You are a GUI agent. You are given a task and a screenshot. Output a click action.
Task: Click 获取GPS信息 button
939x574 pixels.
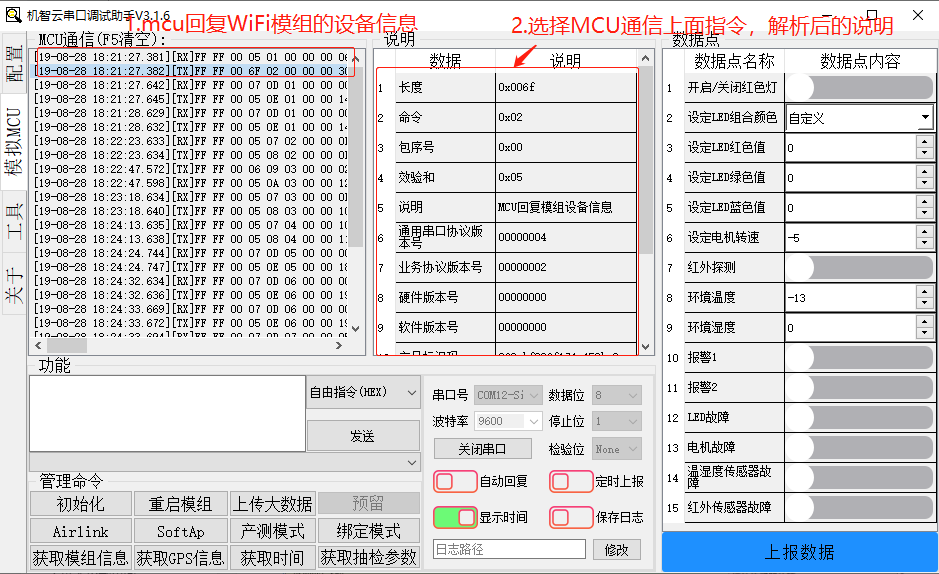181,558
